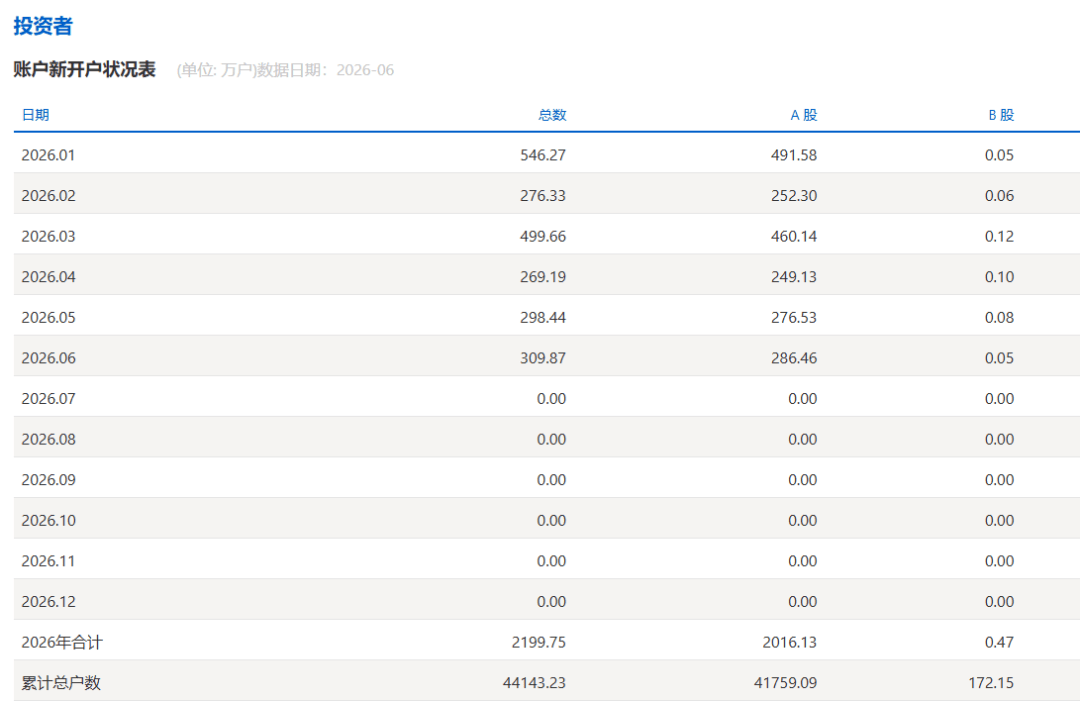Select the 2026.03 date cell
This screenshot has width=1080, height=701.
tap(48, 236)
